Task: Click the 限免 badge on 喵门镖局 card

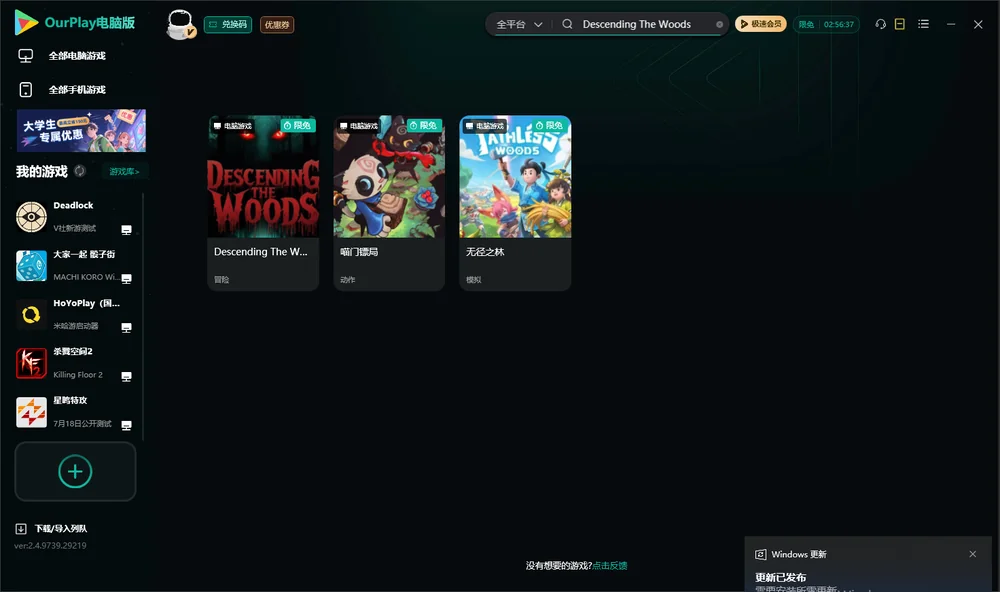Action: (424, 126)
